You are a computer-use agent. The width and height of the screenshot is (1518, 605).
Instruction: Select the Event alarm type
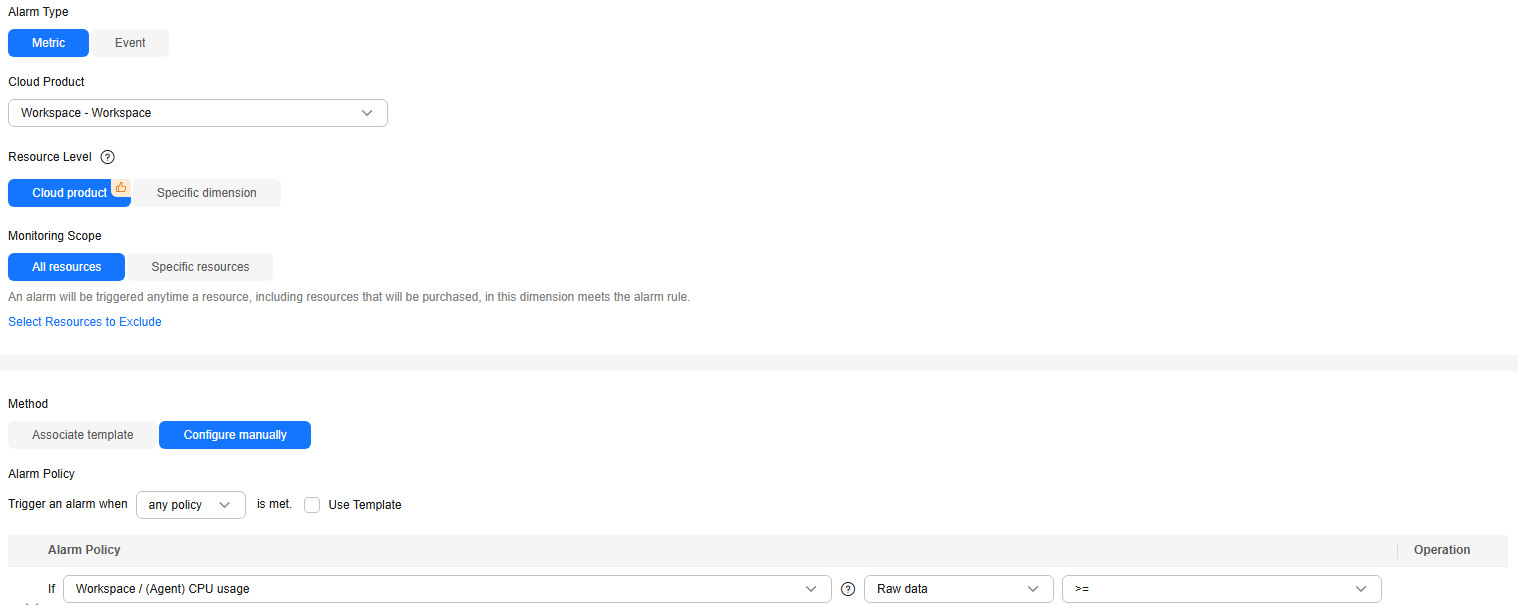(130, 43)
